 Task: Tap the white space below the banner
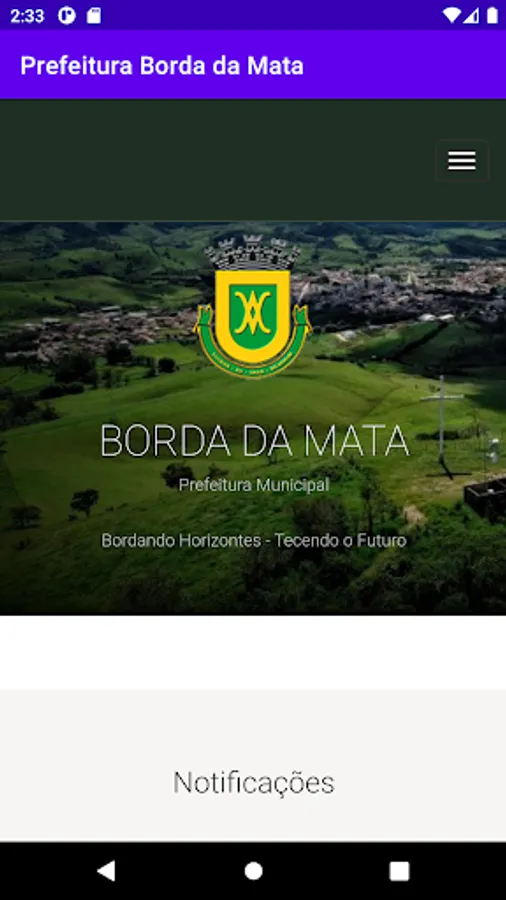(253, 652)
